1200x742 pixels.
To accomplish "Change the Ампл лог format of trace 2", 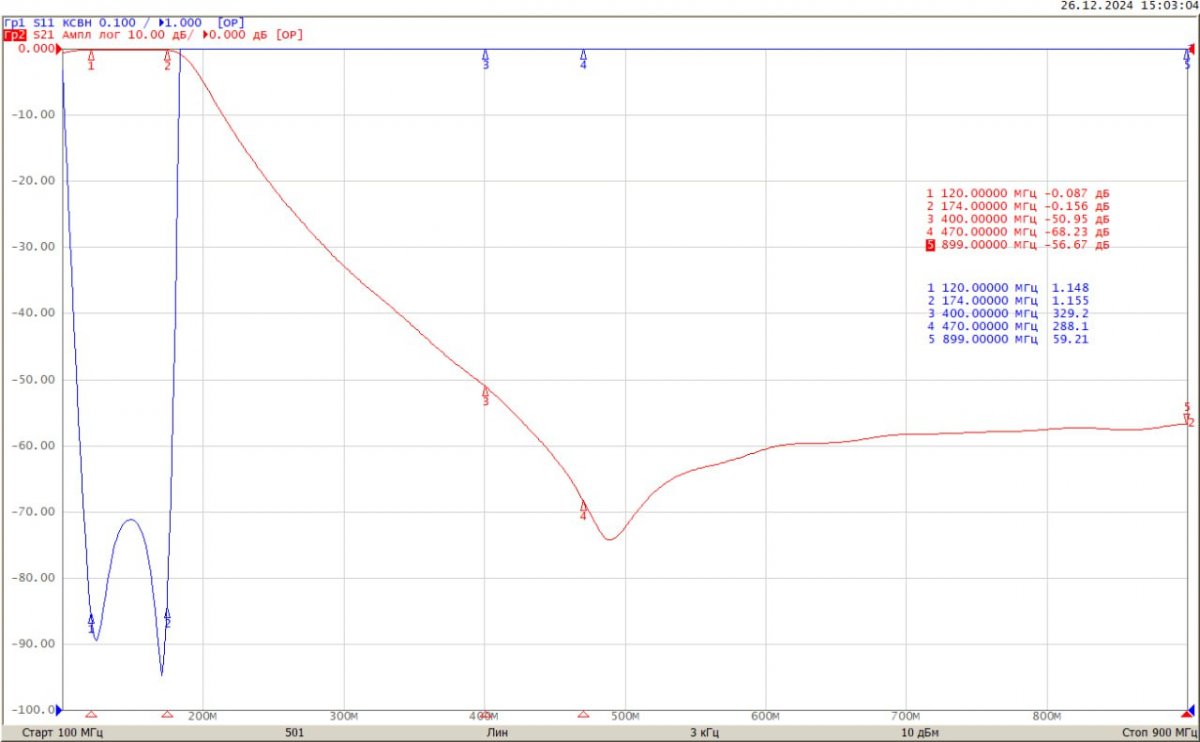I will coord(90,35).
